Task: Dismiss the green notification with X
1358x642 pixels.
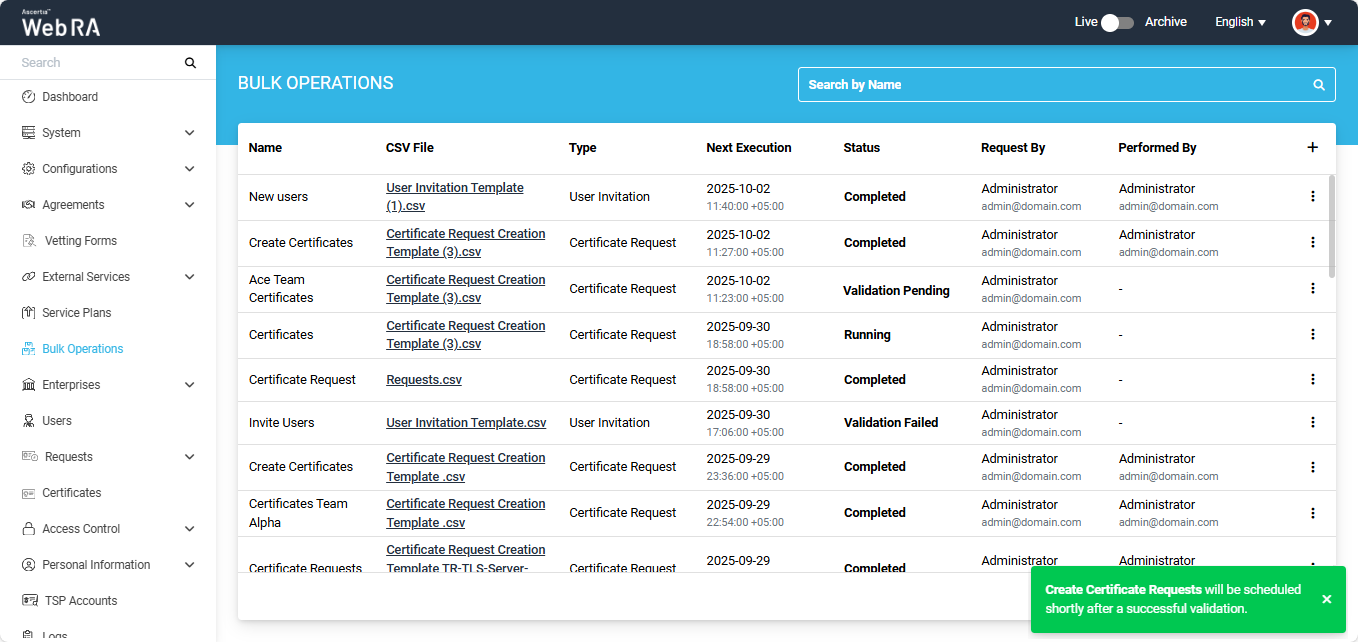Action: point(1326,599)
